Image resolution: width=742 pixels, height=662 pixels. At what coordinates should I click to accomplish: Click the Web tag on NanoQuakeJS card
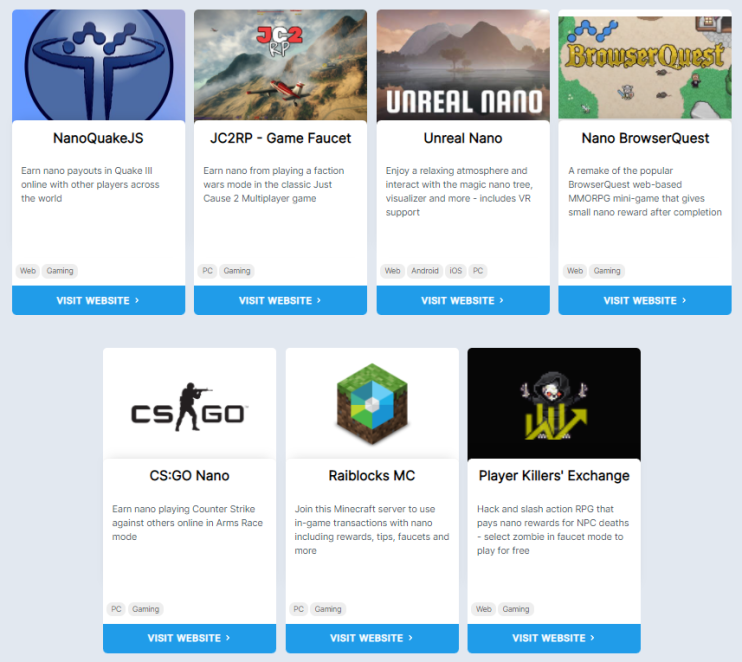point(27,271)
